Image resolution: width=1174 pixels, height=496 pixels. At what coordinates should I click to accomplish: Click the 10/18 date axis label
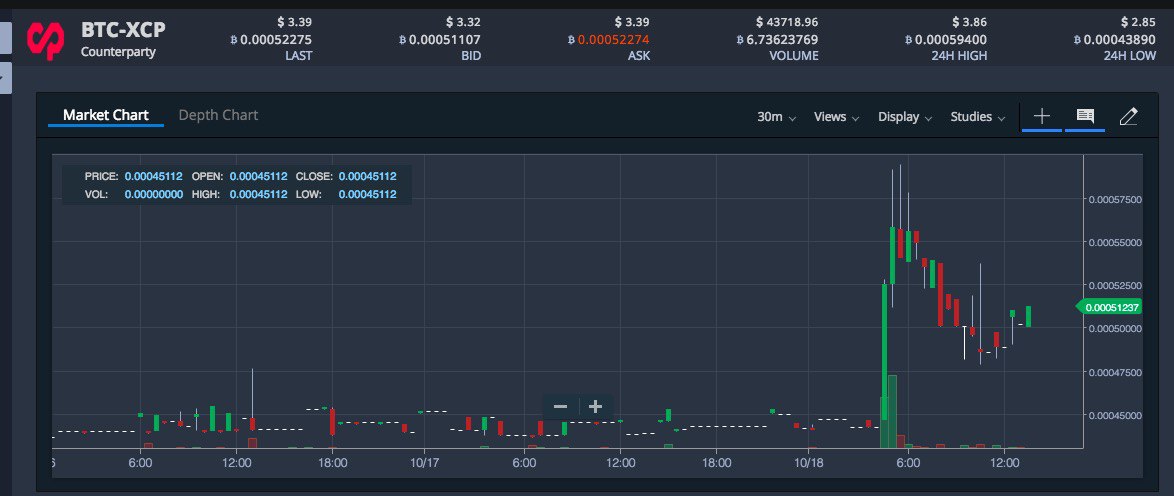click(809, 463)
